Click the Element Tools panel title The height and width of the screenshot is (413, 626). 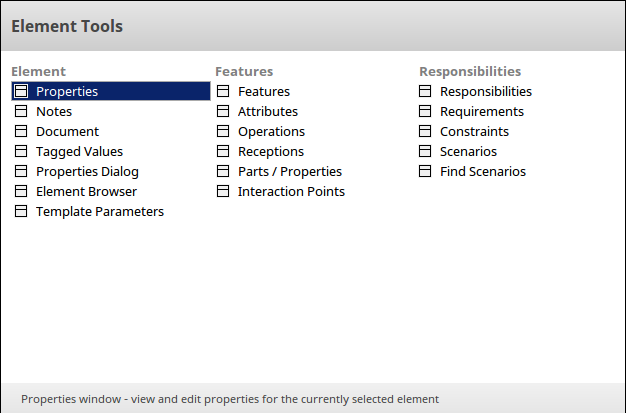coord(67,26)
